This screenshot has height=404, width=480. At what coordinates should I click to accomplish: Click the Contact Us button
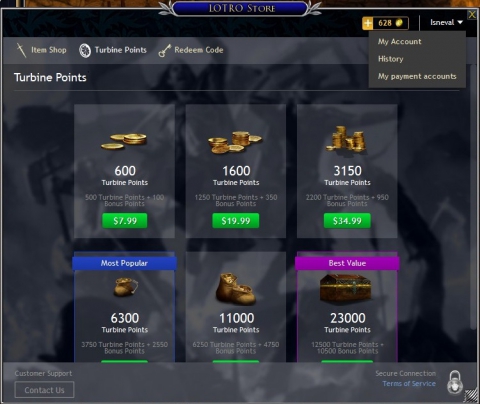point(44,390)
